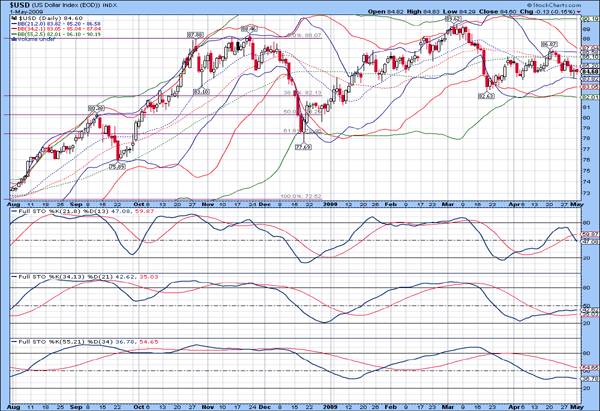Click the 86.87 April high label

pos(549,44)
